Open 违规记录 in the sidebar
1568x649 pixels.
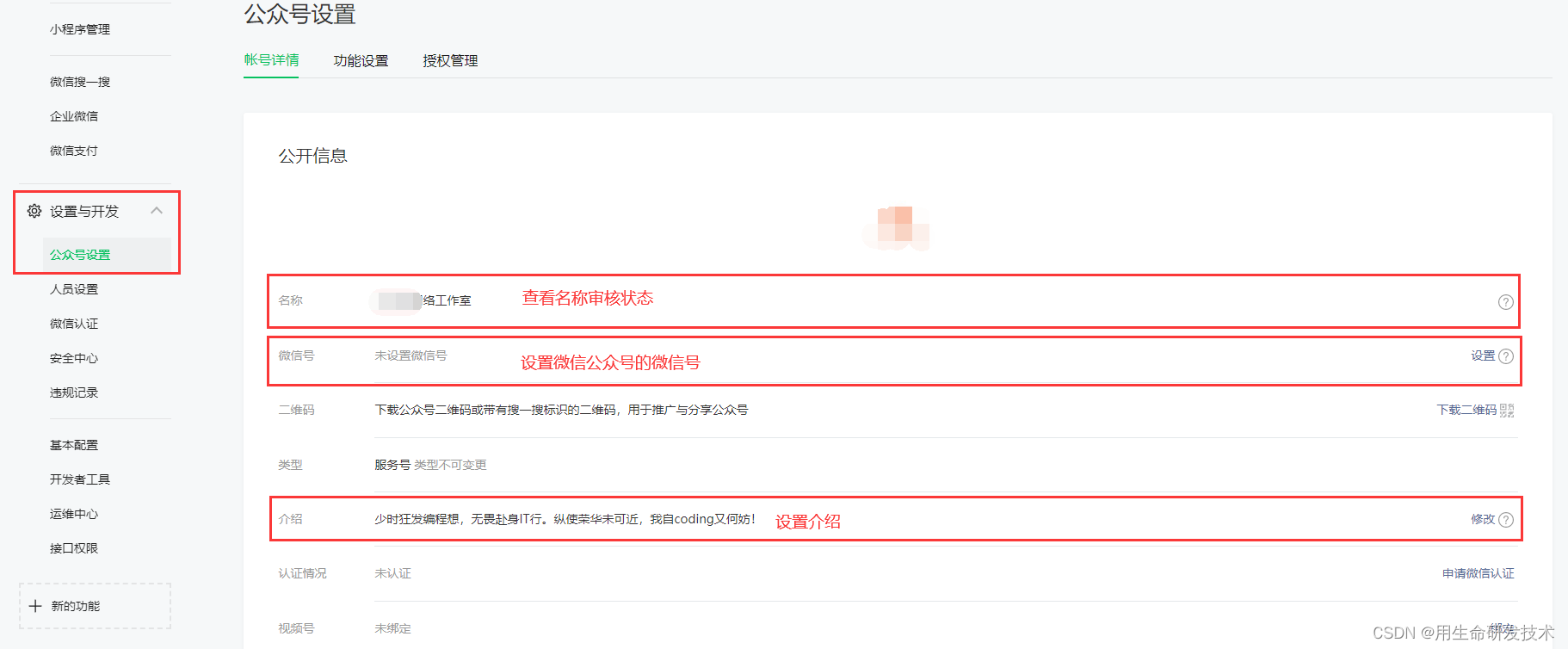pyautogui.click(x=74, y=392)
